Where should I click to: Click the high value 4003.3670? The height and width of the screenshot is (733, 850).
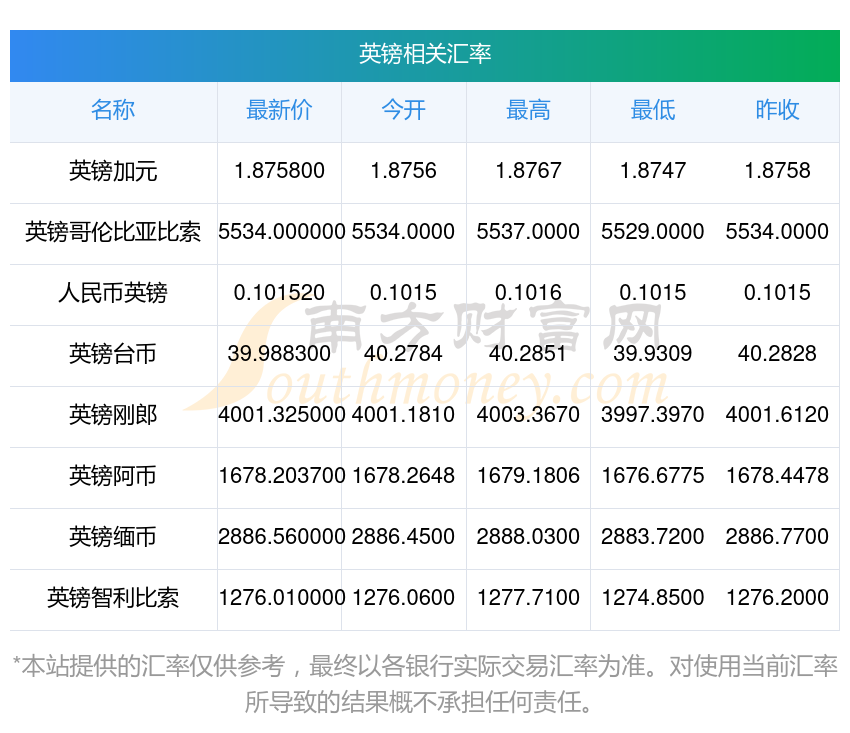tap(528, 415)
